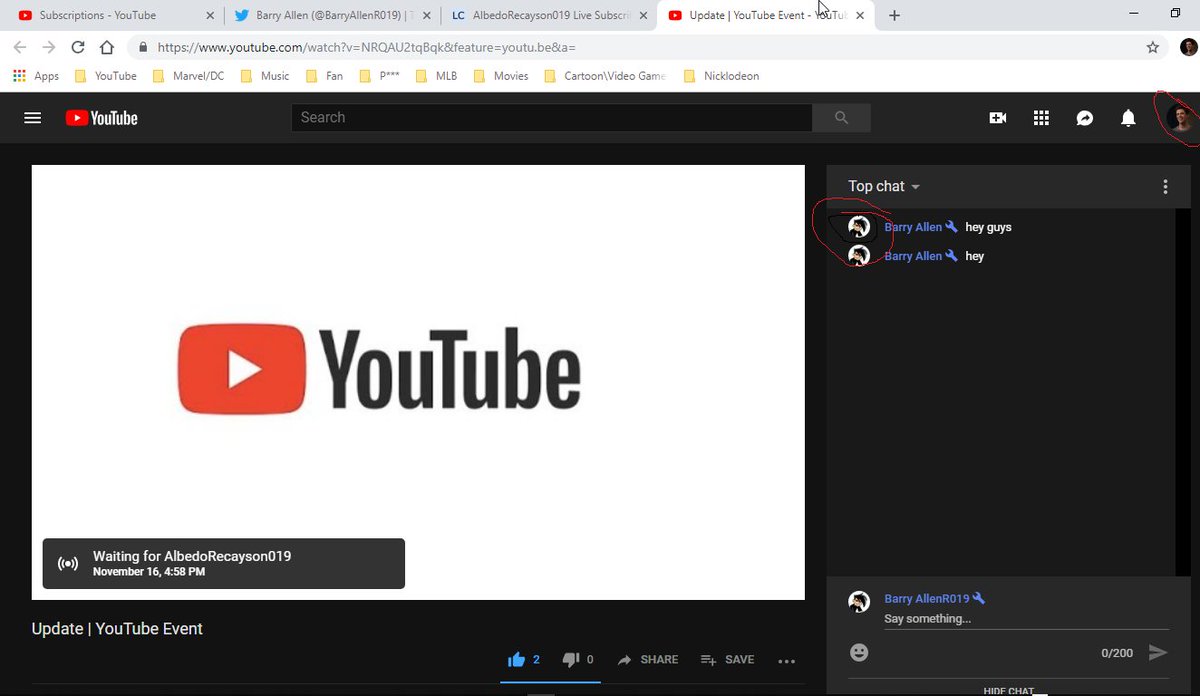Click 'Waiting for AlbedoRecayson019' banner
This screenshot has height=696, width=1200.
click(x=223, y=563)
